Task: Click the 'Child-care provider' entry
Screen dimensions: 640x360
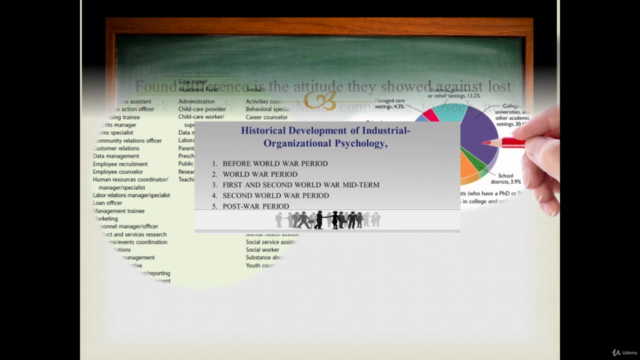Action: 202,109
